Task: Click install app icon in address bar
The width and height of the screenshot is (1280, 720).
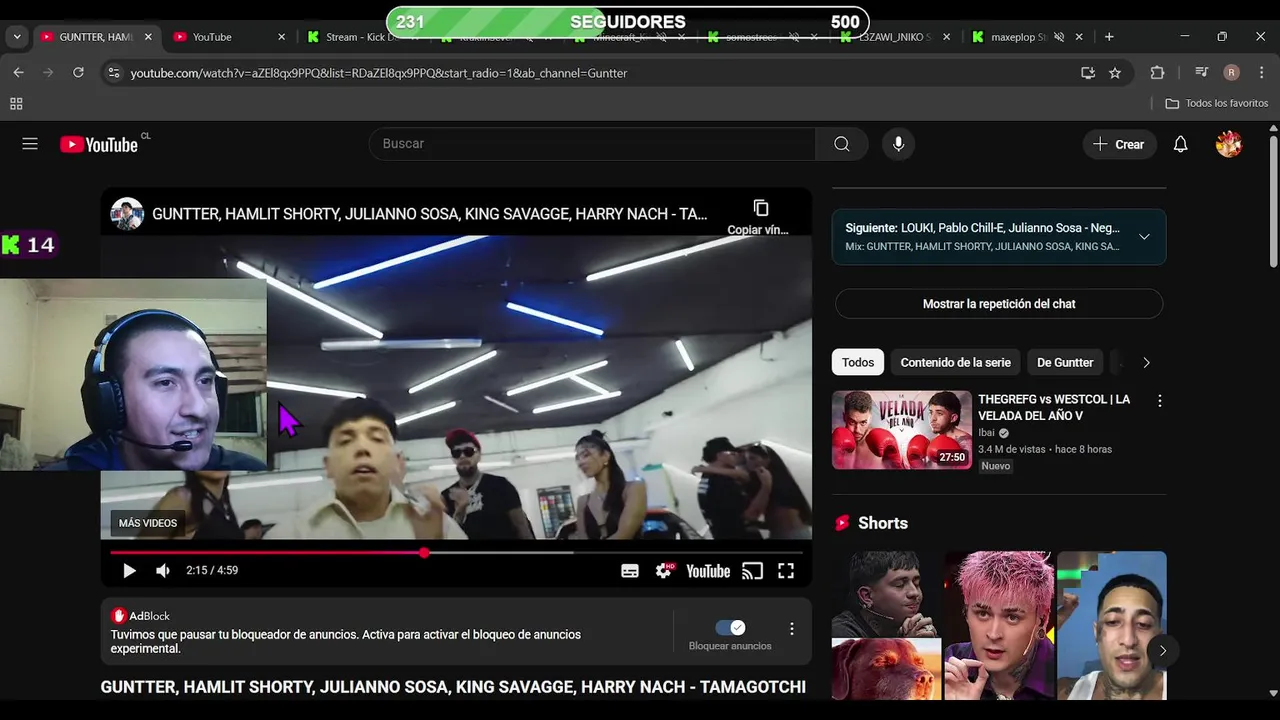Action: 1088,73
